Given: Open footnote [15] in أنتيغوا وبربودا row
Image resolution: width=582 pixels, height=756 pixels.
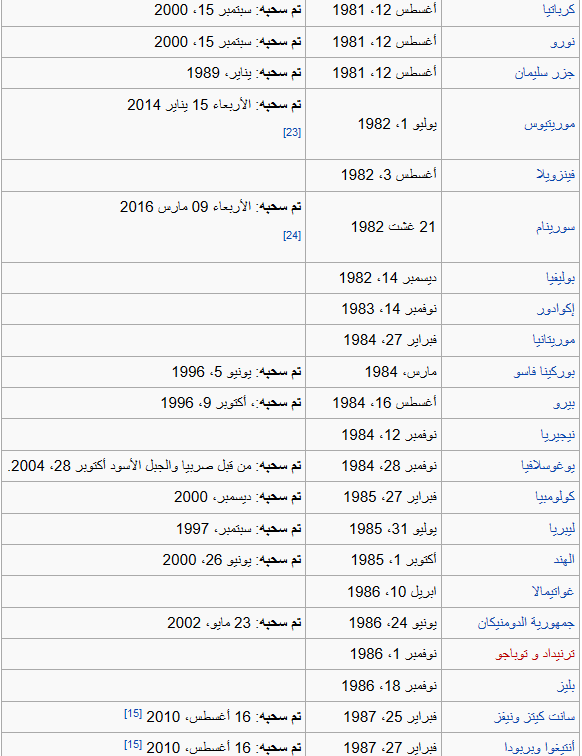Looking at the screenshot, I should point(133,744).
